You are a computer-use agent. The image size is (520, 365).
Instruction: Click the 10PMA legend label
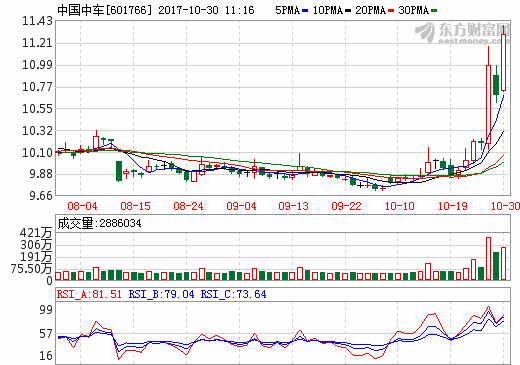[328, 10]
